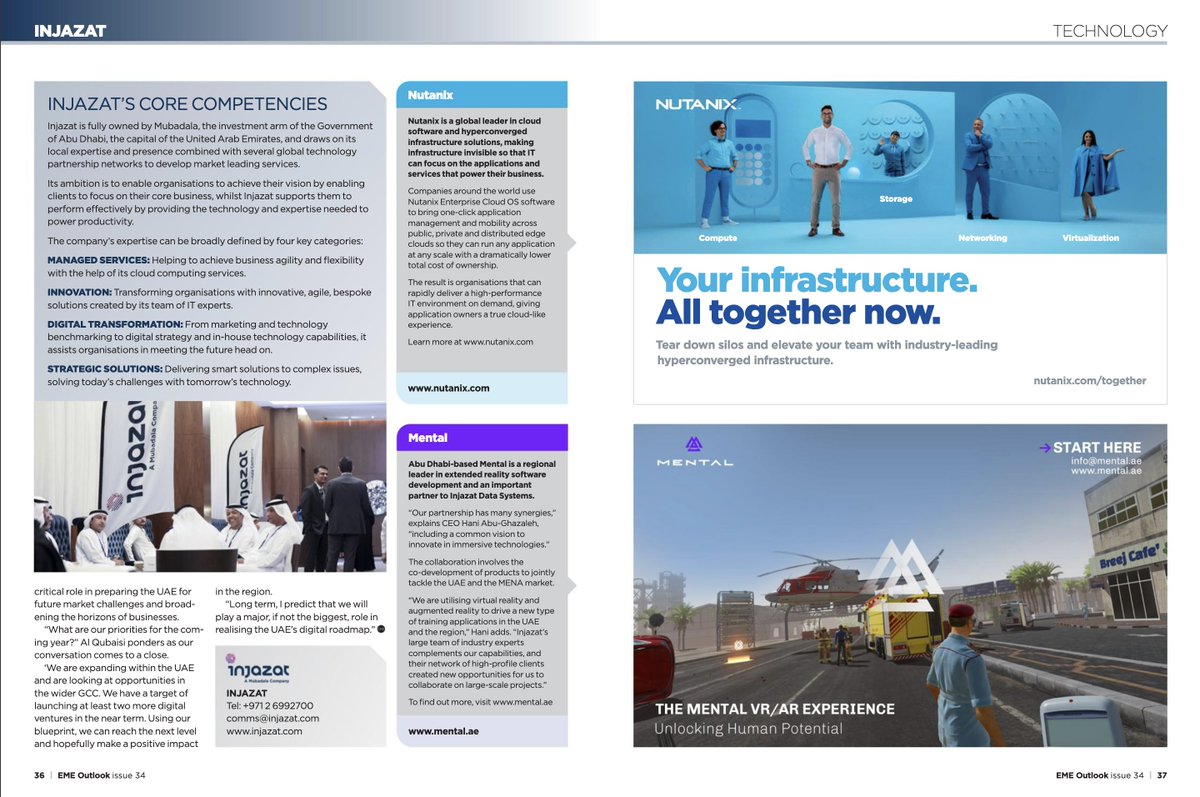The width and height of the screenshot is (1200, 797).
Task: Click comms@injazat.com email address
Action: 273,718
